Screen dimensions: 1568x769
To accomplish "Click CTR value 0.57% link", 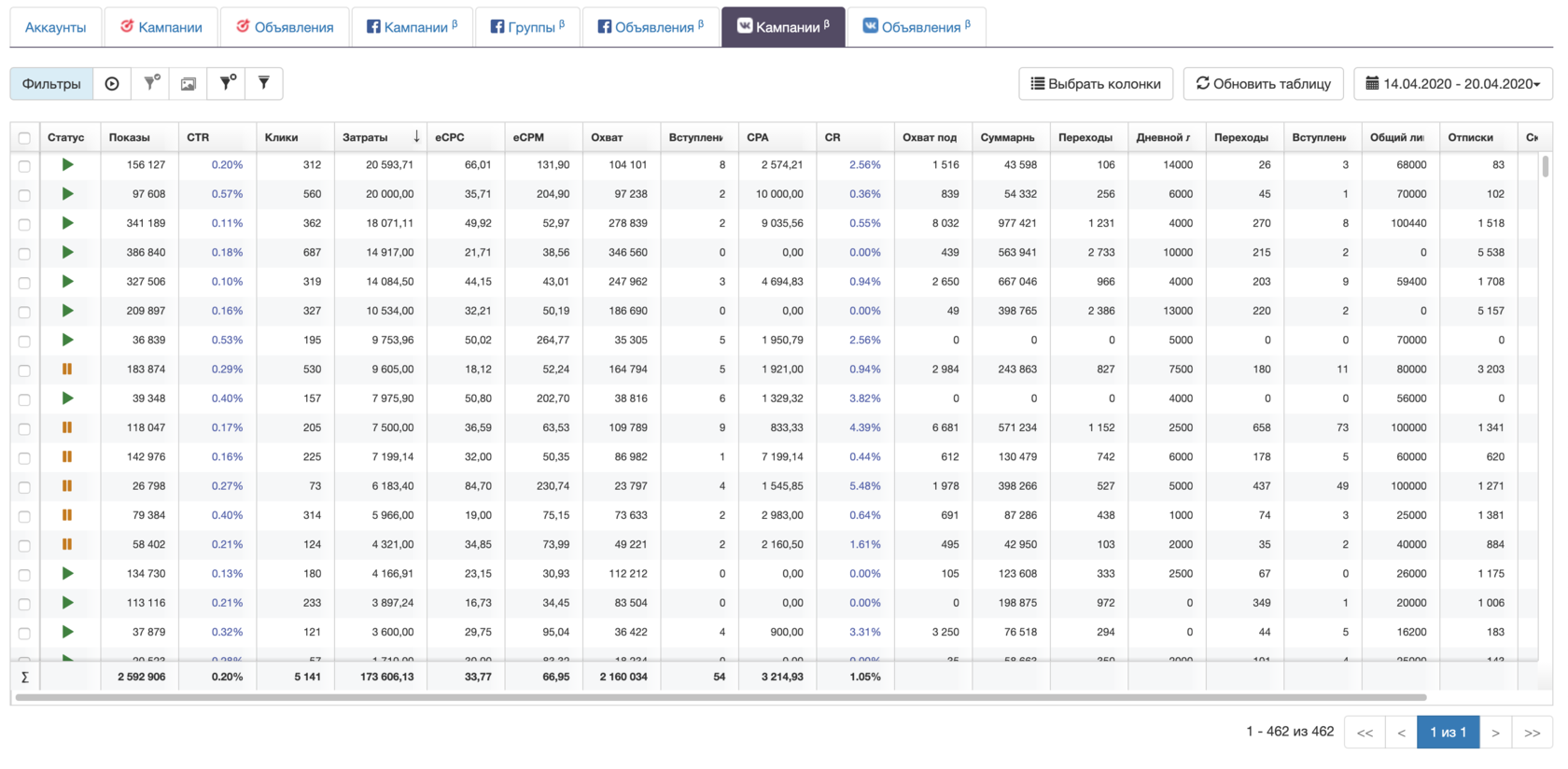I will click(227, 194).
